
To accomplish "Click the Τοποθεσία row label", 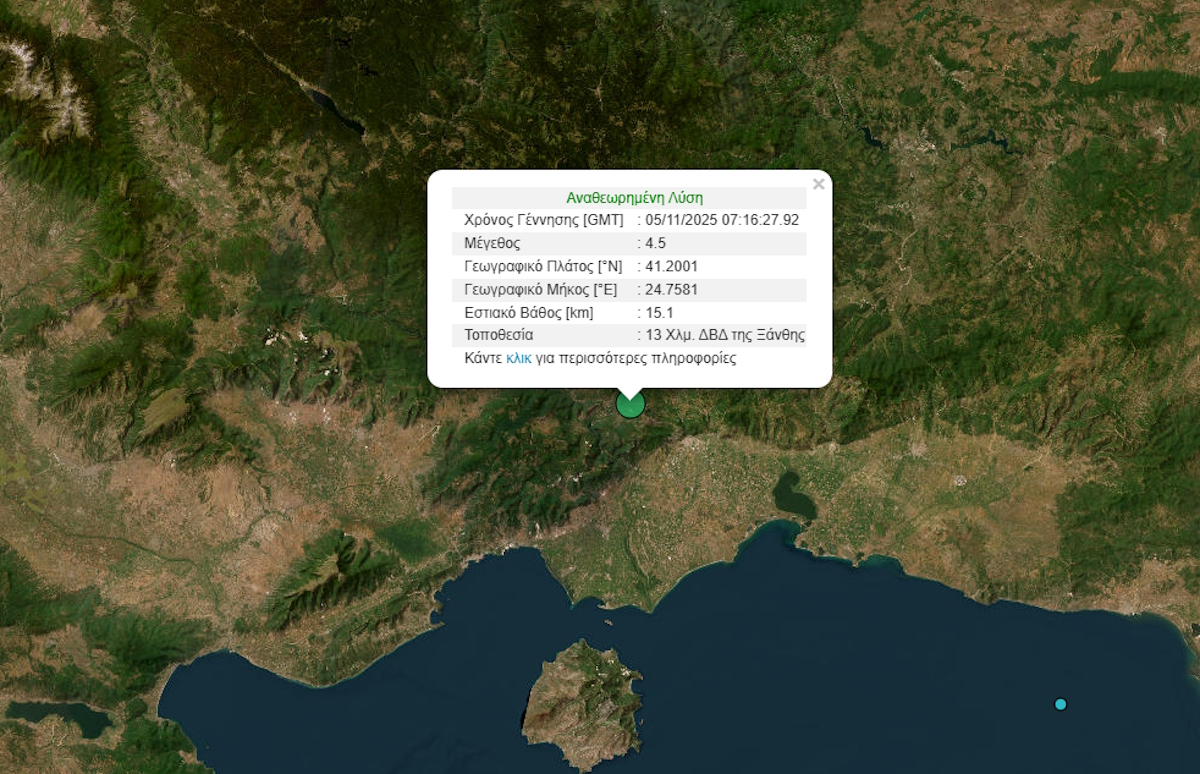I will pos(499,335).
